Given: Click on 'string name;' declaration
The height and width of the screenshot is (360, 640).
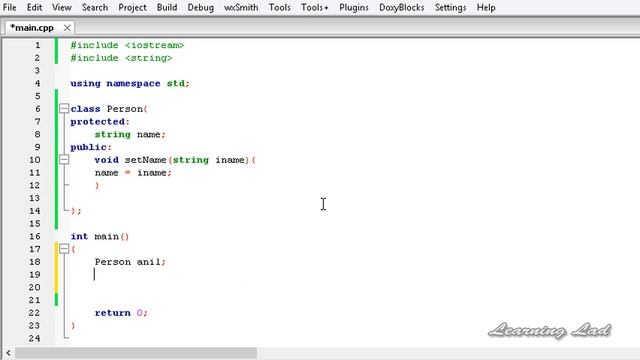Looking at the screenshot, I should click(x=130, y=135).
